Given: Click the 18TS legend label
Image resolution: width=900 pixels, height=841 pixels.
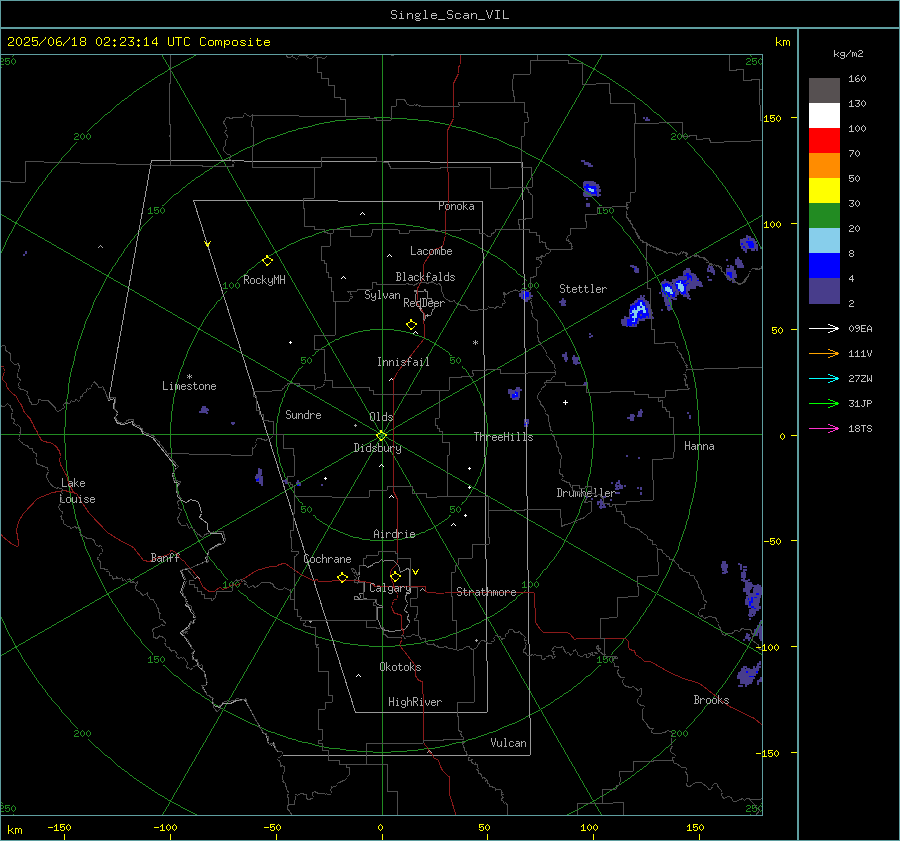Looking at the screenshot, I should coord(860,428).
